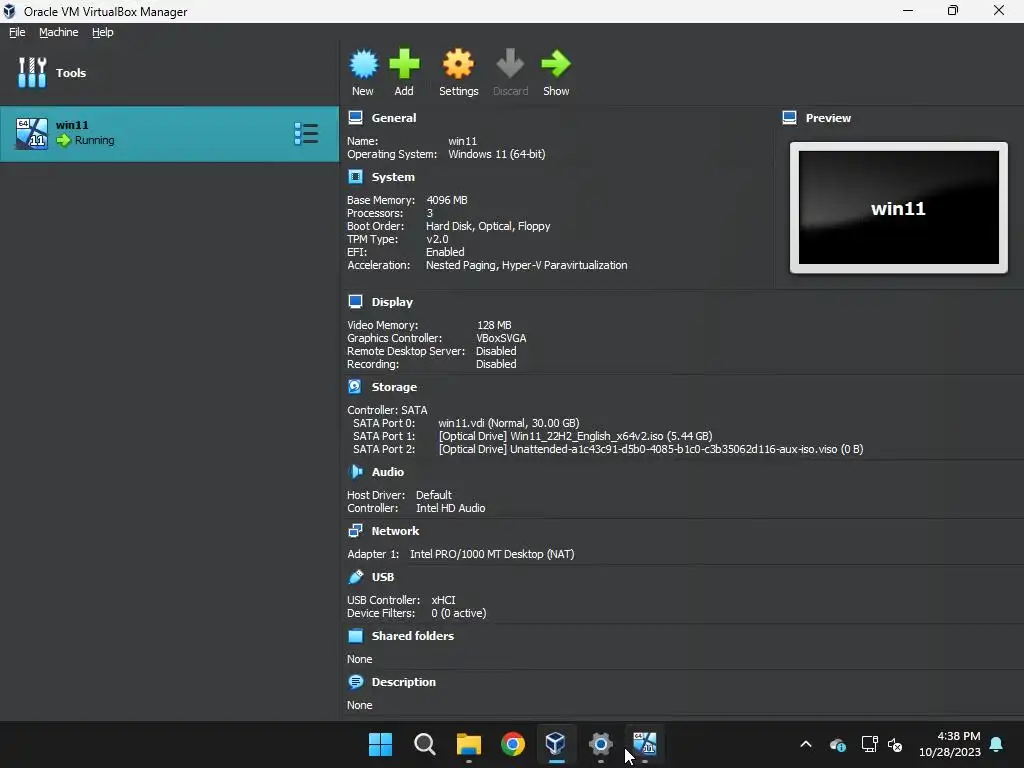The width and height of the screenshot is (1024, 768).
Task: Click the Graphics Controller VBoxSVGA value
Action: pyautogui.click(x=501, y=338)
